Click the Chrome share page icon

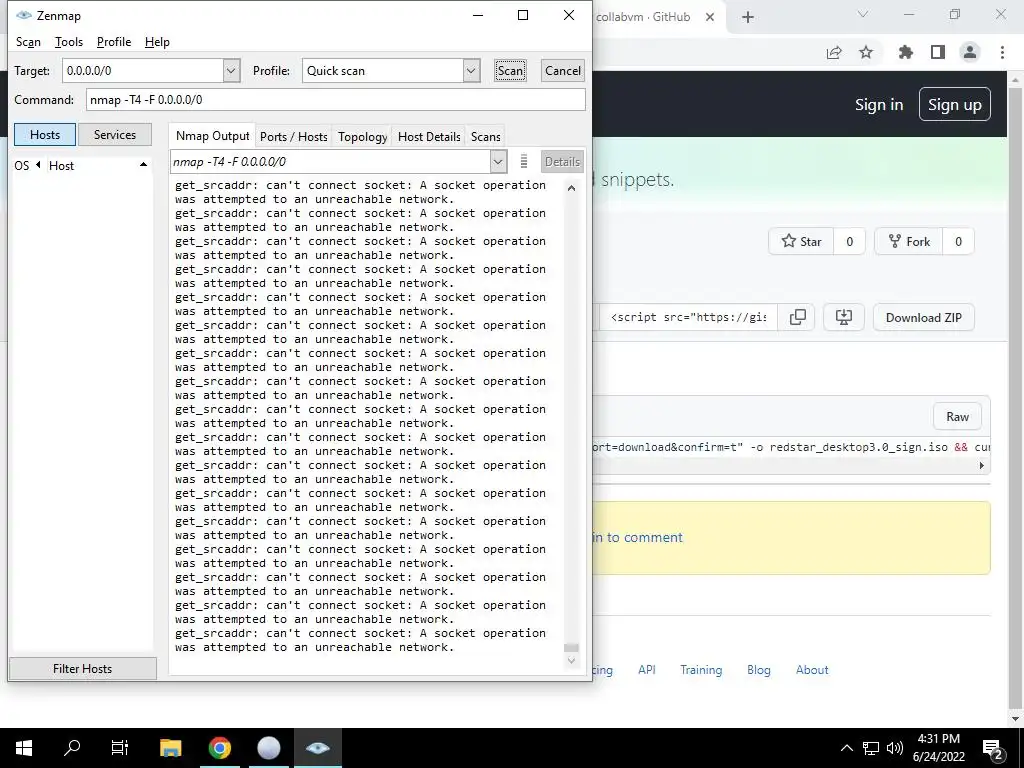point(834,52)
